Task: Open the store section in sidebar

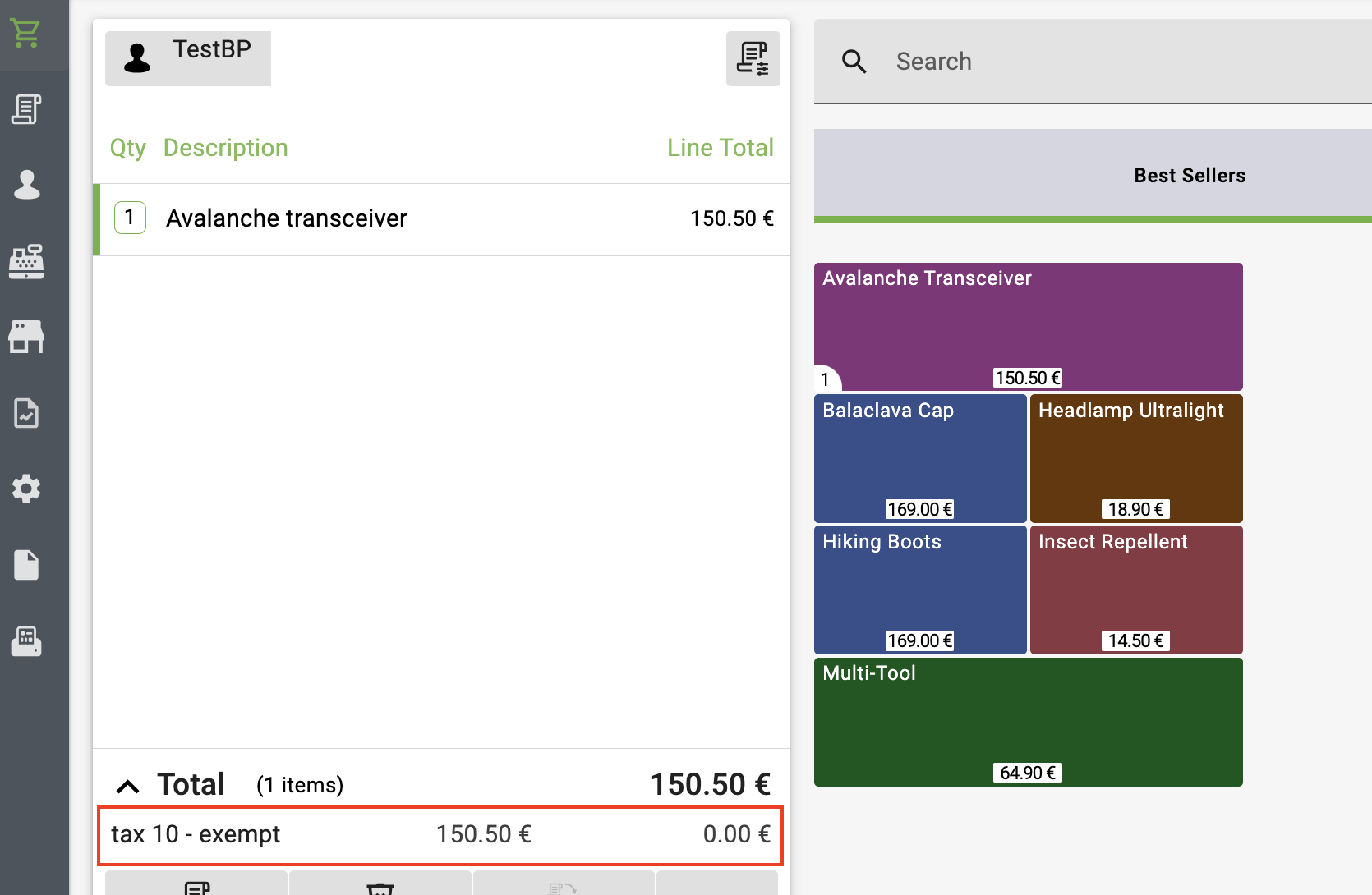Action: (26, 337)
